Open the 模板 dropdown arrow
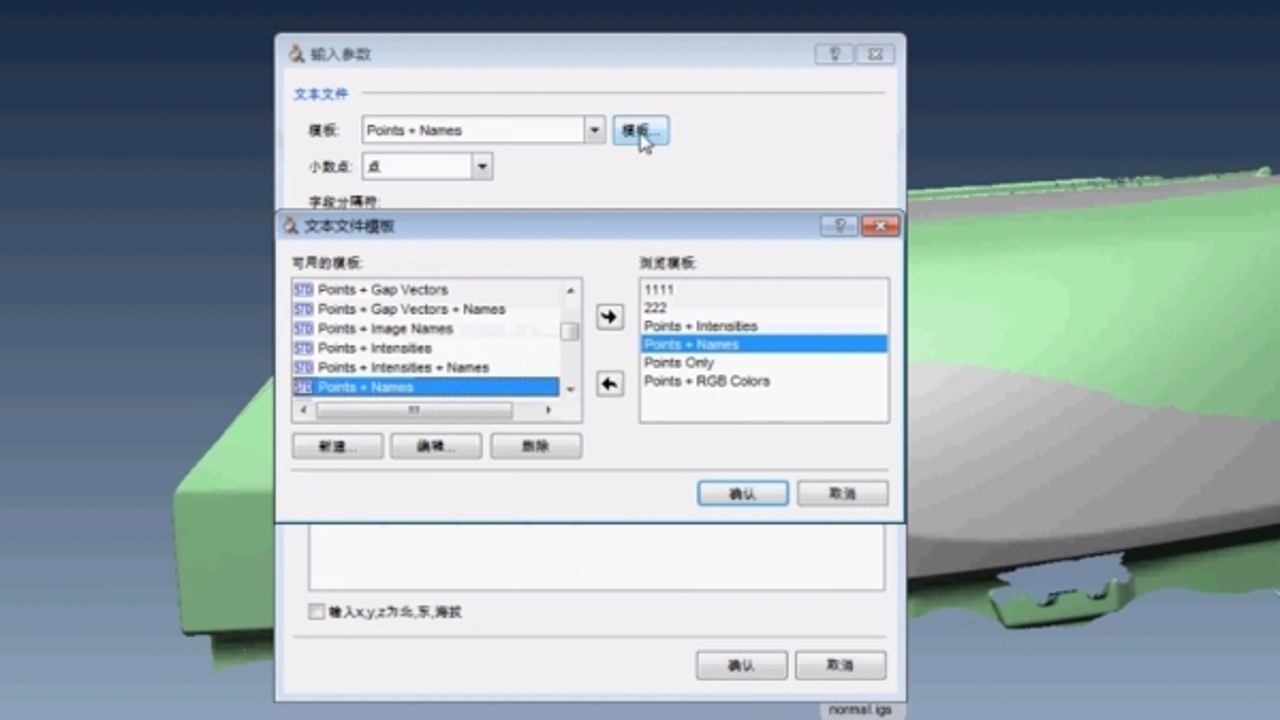The height and width of the screenshot is (720, 1280). tap(595, 130)
